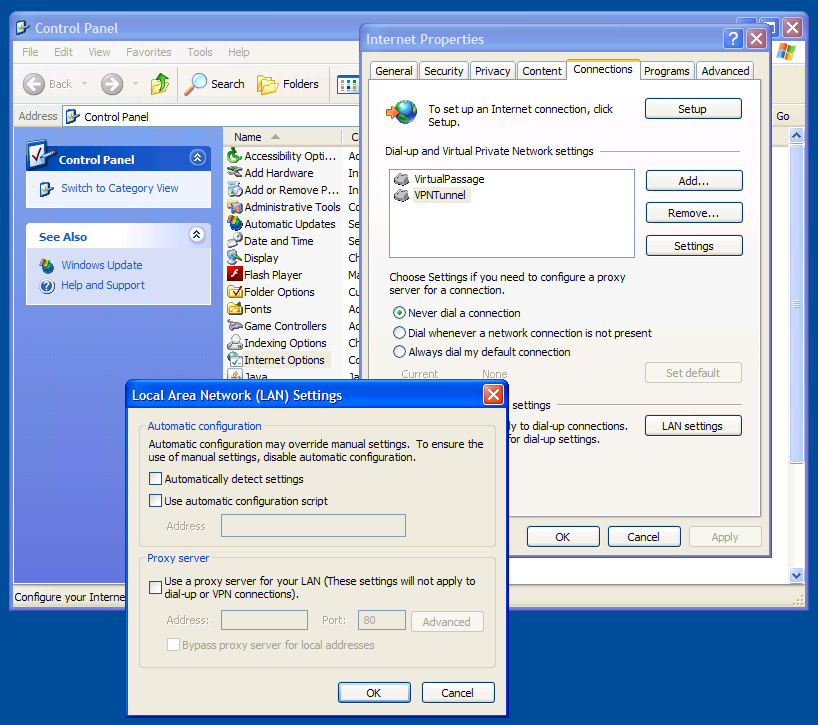Select Always dial my default connection
The width and height of the screenshot is (818, 725).
[399, 352]
